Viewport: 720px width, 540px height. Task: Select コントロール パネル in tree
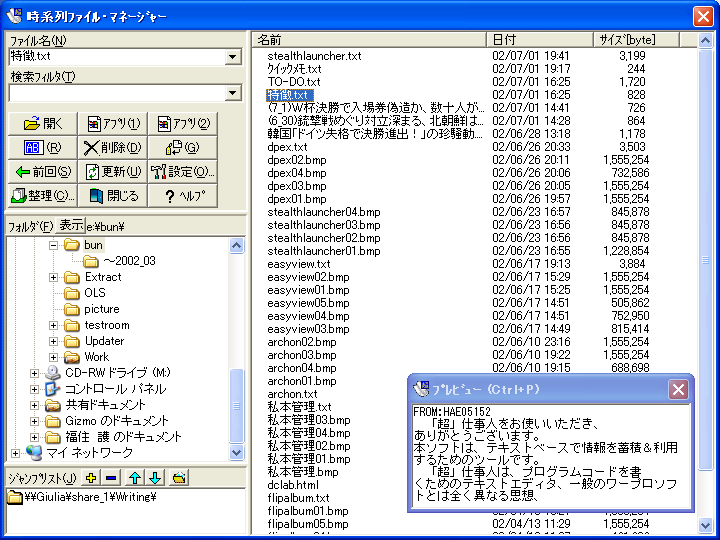tap(115, 389)
